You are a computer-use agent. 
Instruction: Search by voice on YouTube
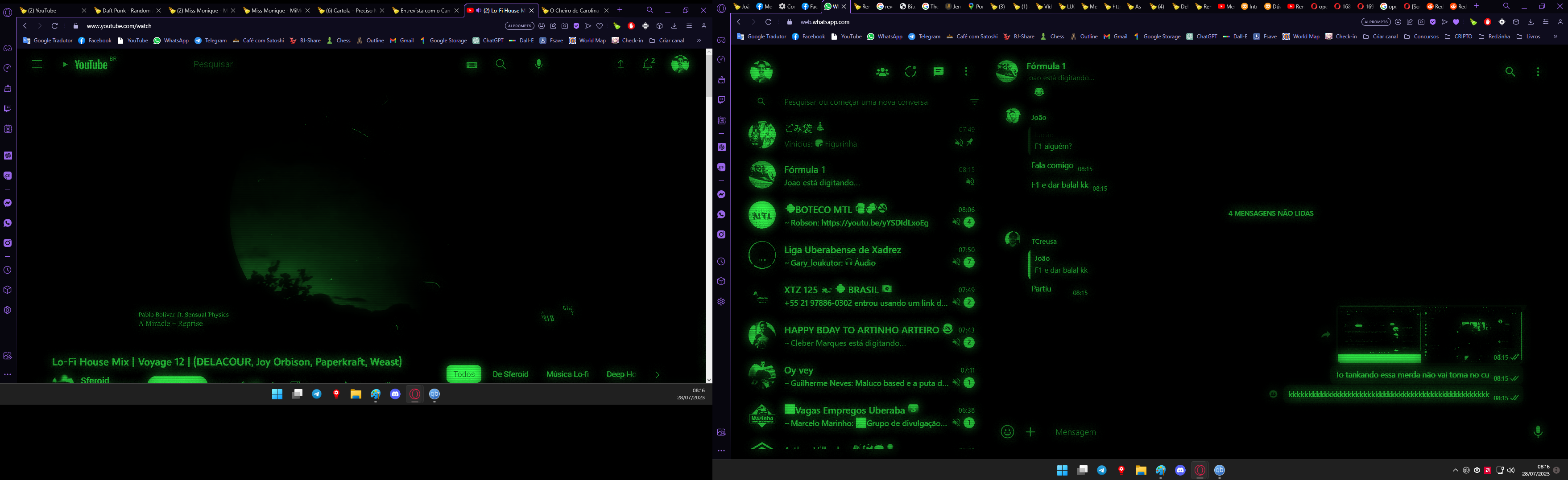[x=538, y=64]
